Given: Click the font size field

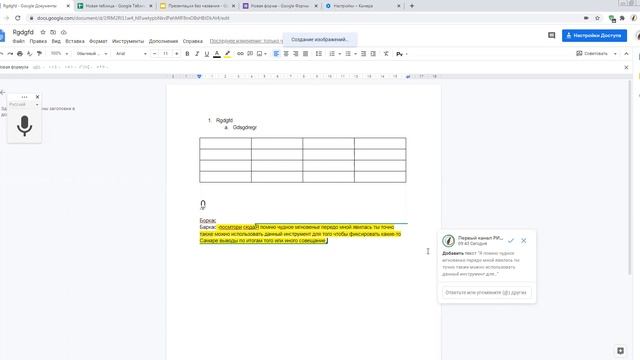Looking at the screenshot, I should coord(165,54).
